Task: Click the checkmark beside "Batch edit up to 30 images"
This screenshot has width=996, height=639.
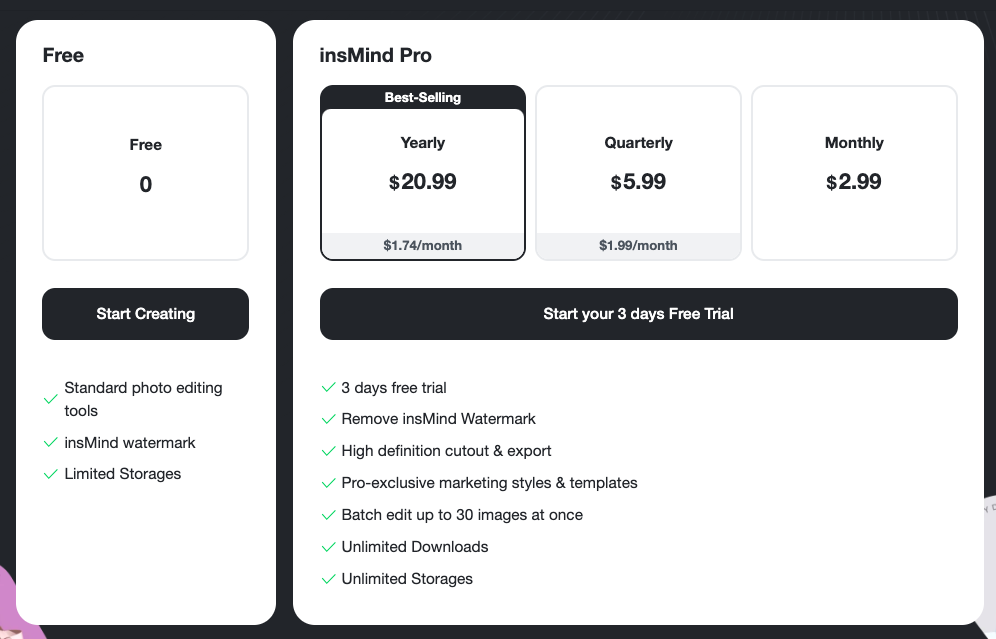Action: coord(328,515)
